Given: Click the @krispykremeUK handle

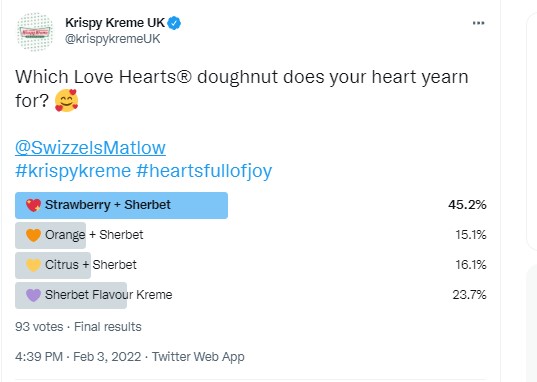Looking at the screenshot, I should tap(113, 39).
